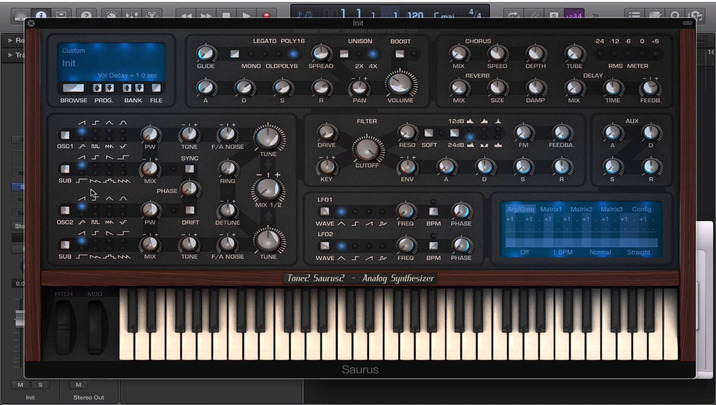This screenshot has height=405, width=716.
Task: Click the RING modulation knob
Action: point(227,168)
